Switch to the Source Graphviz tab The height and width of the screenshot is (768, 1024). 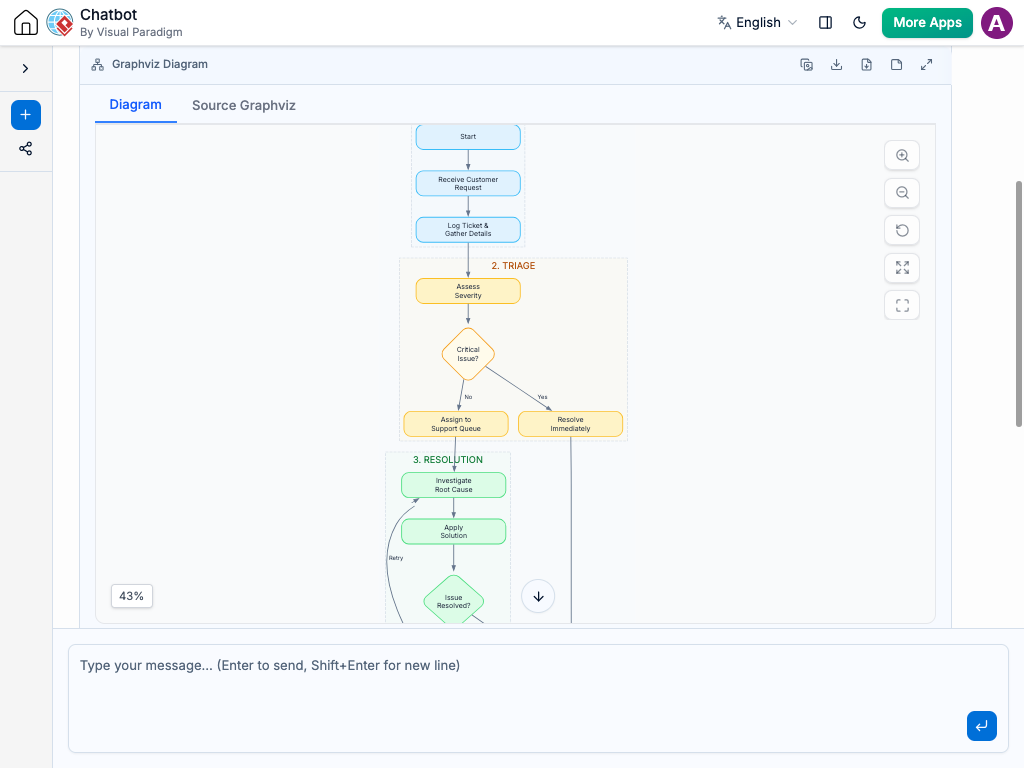(244, 105)
